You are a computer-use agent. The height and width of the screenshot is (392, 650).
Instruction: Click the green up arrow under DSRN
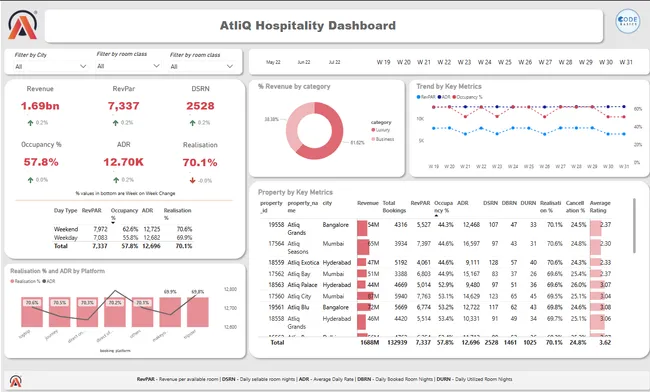point(192,123)
